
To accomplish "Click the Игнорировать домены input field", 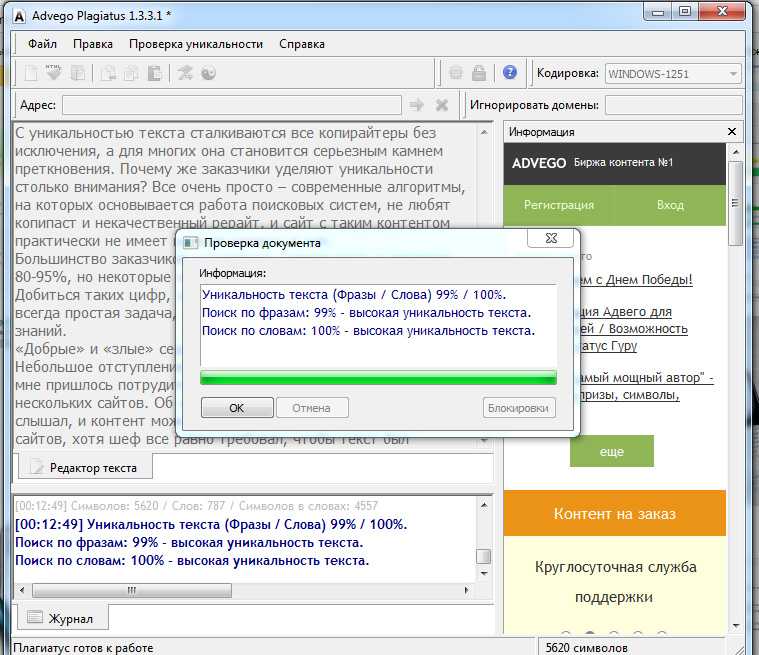I will (673, 105).
